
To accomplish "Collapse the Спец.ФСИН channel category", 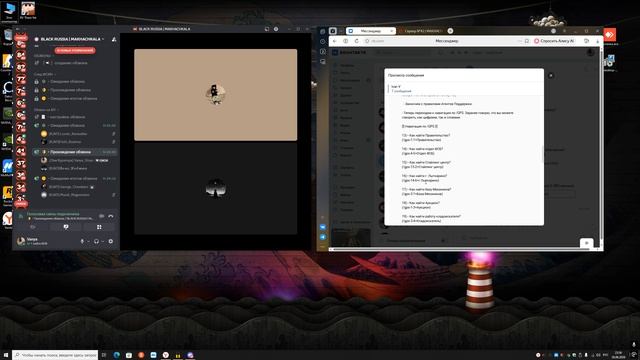I will tap(44, 74).
